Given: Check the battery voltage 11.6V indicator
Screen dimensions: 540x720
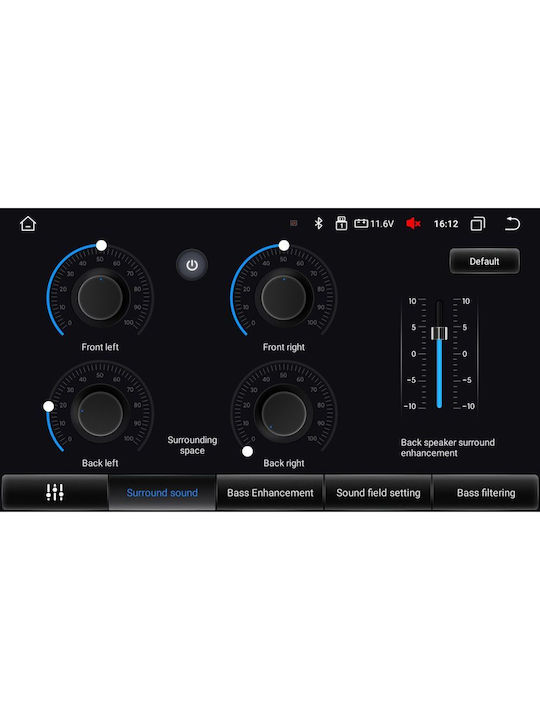Looking at the screenshot, I should [374, 224].
